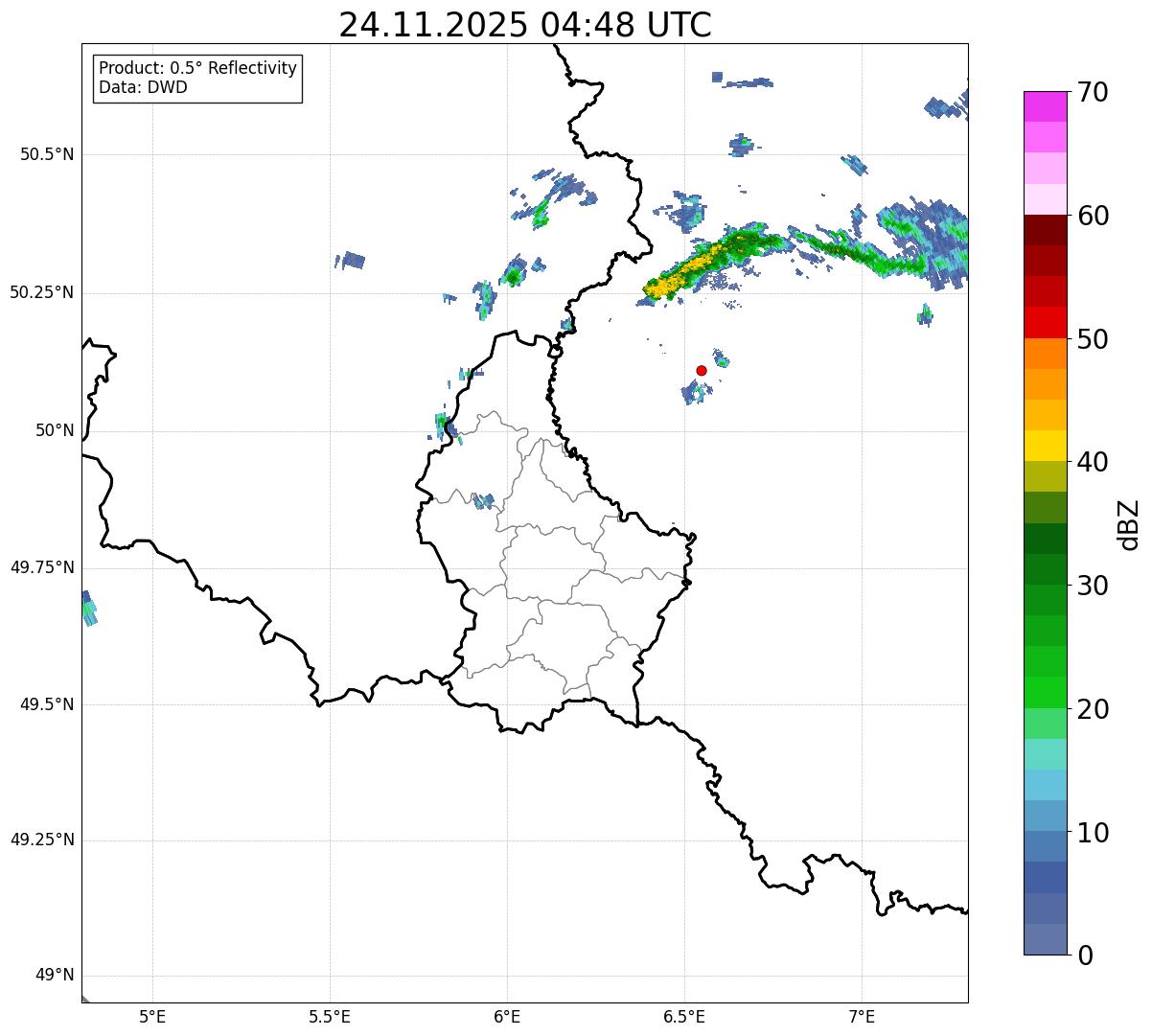Screen dimensions: 1152x1036
Task: Click the title 24.11.2025 04:48 UTC
Action: point(525,25)
